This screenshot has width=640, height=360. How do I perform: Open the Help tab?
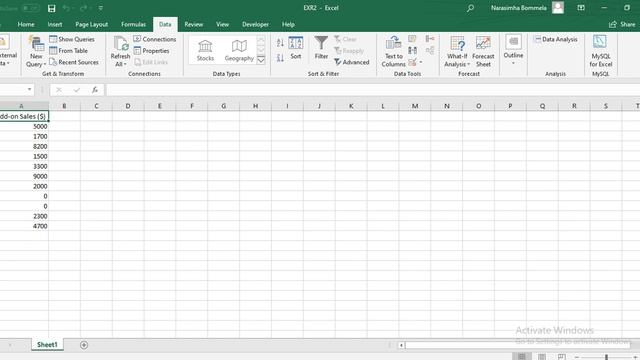[288, 24]
